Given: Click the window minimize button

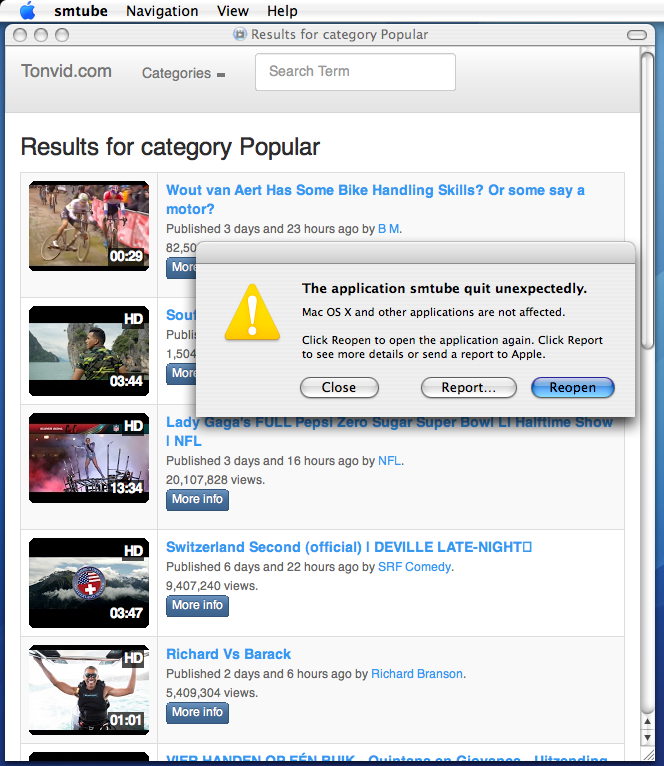Looking at the screenshot, I should point(41,35).
